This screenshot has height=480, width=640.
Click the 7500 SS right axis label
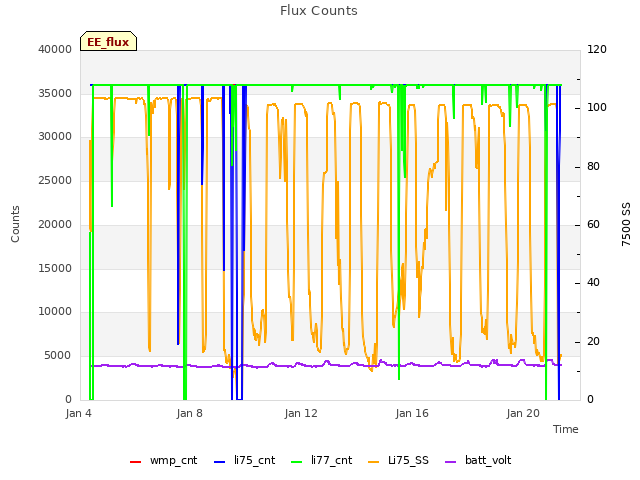pyautogui.click(x=626, y=224)
